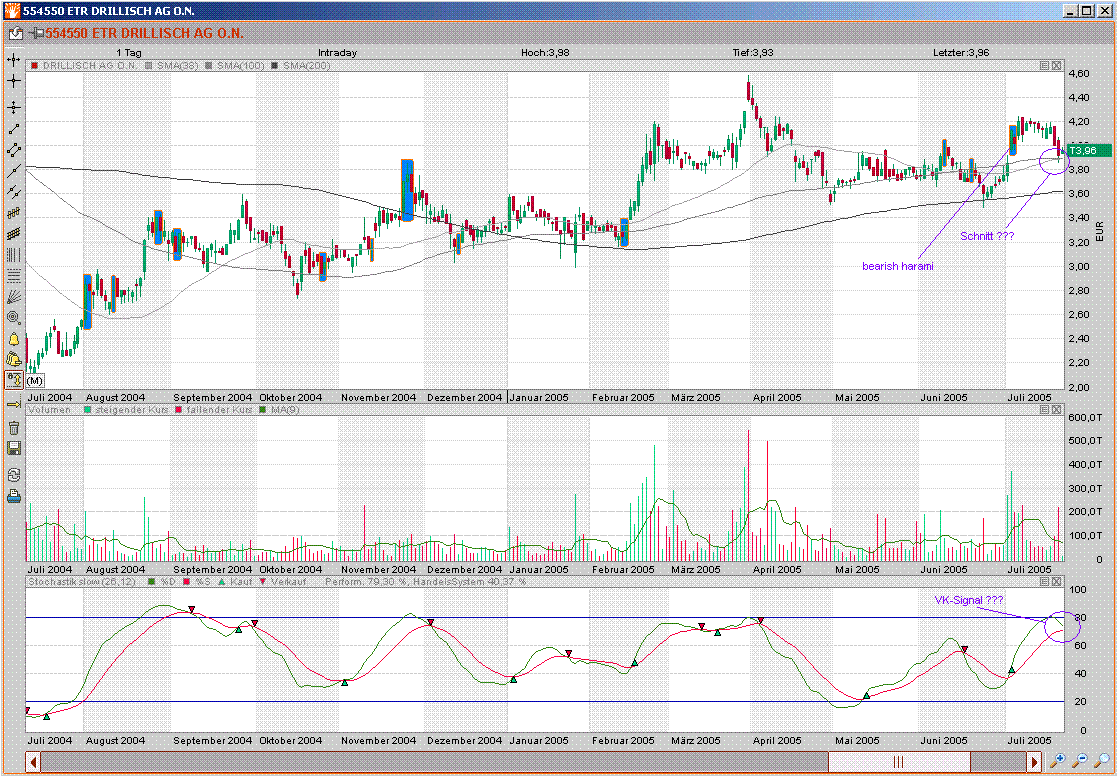Zoom out with minus magnifier
This screenshot has width=1117, height=776.
[1080, 761]
